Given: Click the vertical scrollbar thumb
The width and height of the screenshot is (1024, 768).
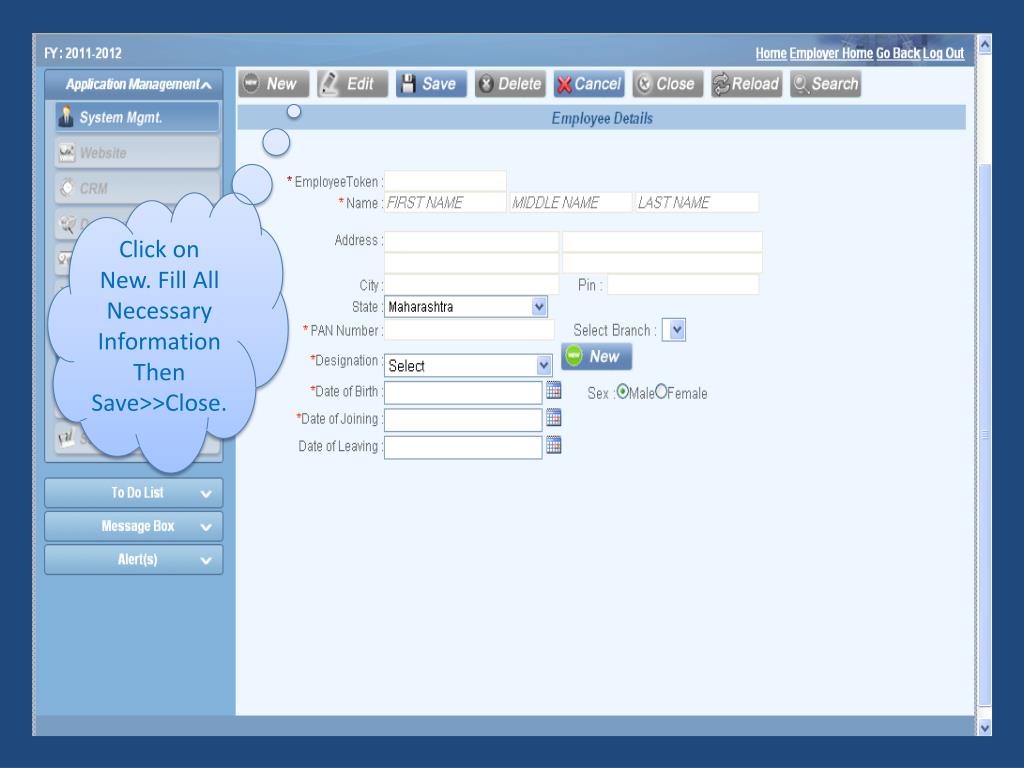Looking at the screenshot, I should 985,434.
